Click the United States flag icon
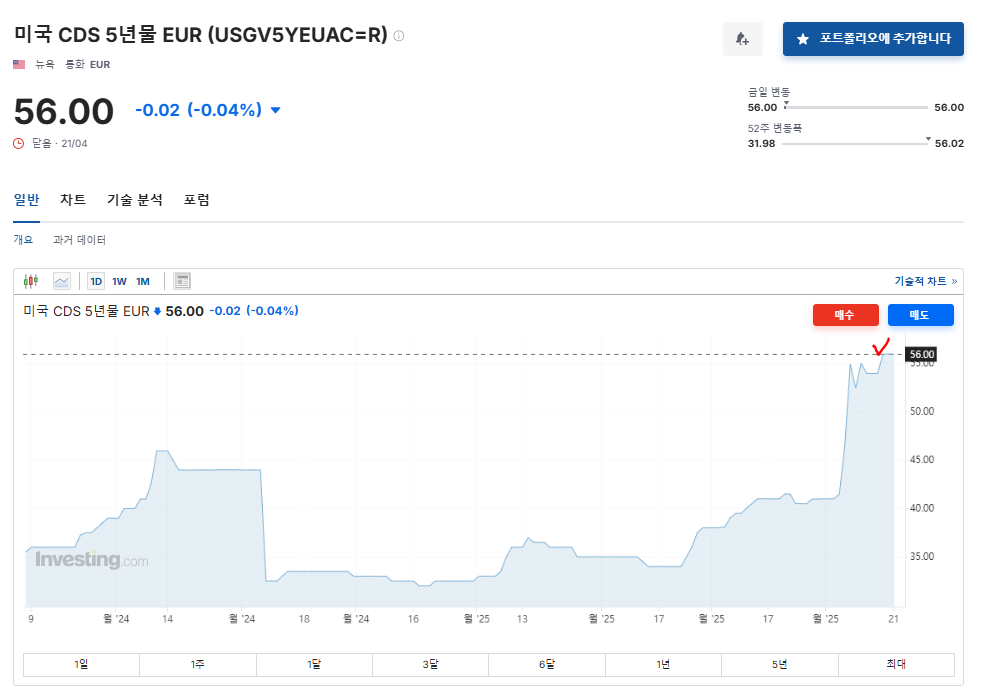Screen dimensions: 985x699 [x=19, y=64]
